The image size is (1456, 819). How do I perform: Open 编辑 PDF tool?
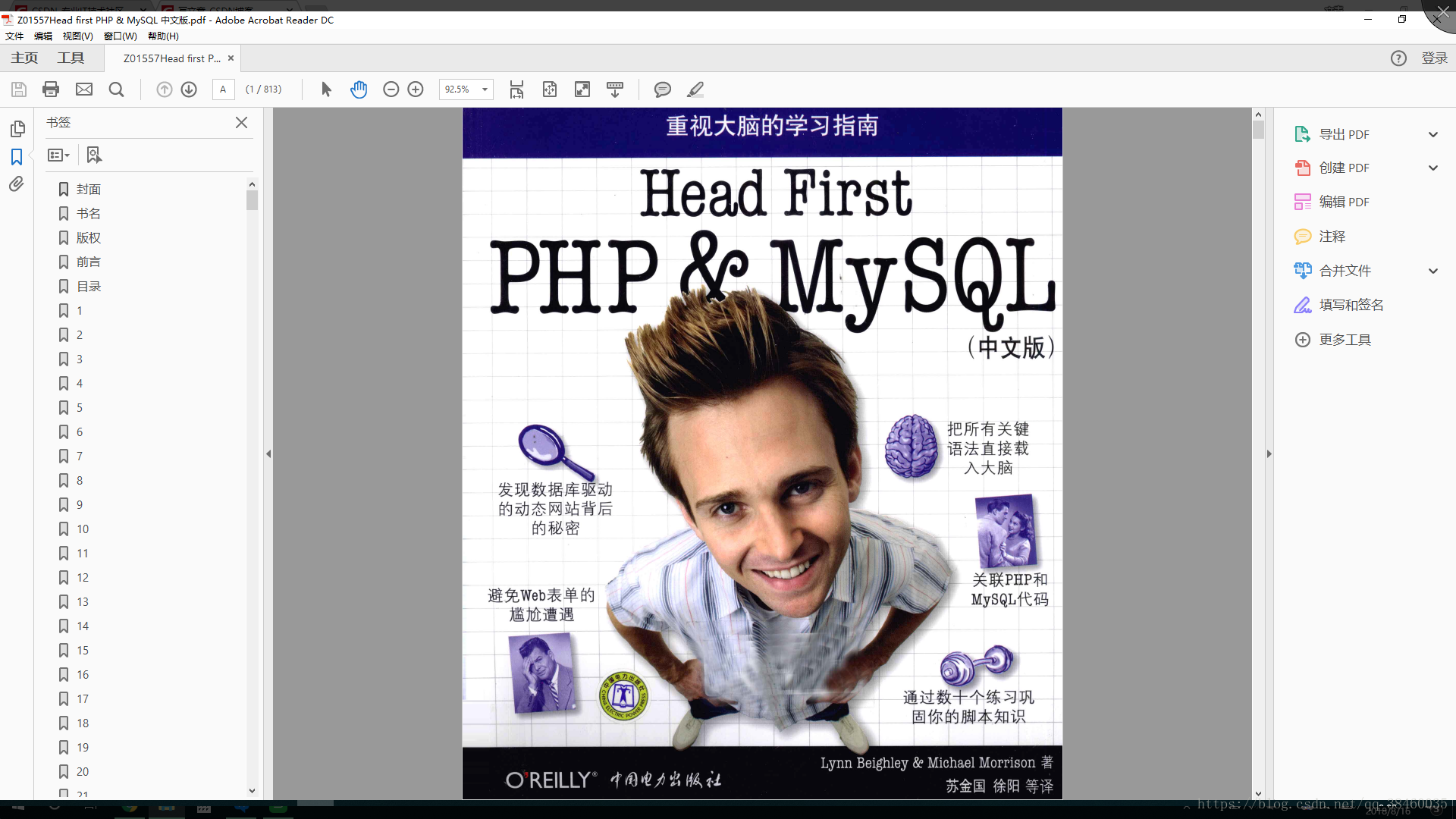(x=1332, y=202)
